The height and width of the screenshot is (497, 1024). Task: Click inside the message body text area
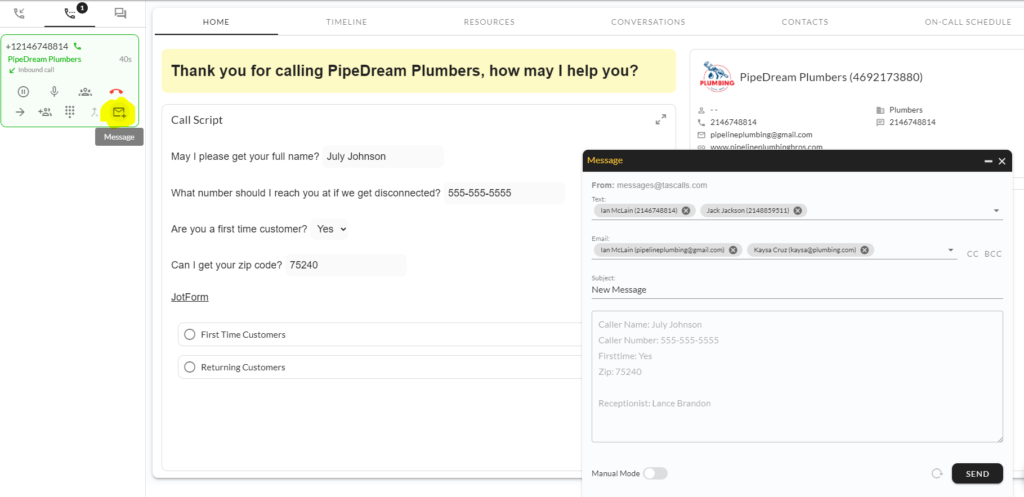[x=797, y=377]
